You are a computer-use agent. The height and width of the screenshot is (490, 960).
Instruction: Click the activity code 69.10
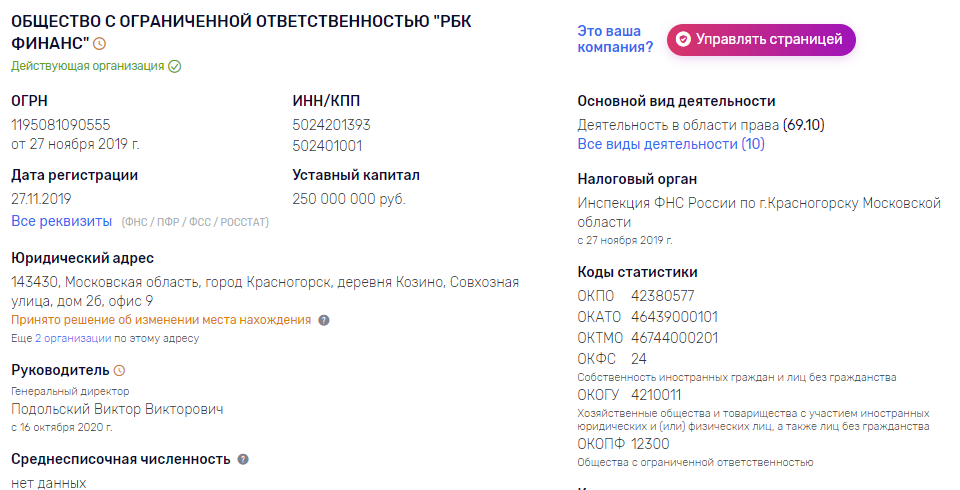tap(804, 125)
